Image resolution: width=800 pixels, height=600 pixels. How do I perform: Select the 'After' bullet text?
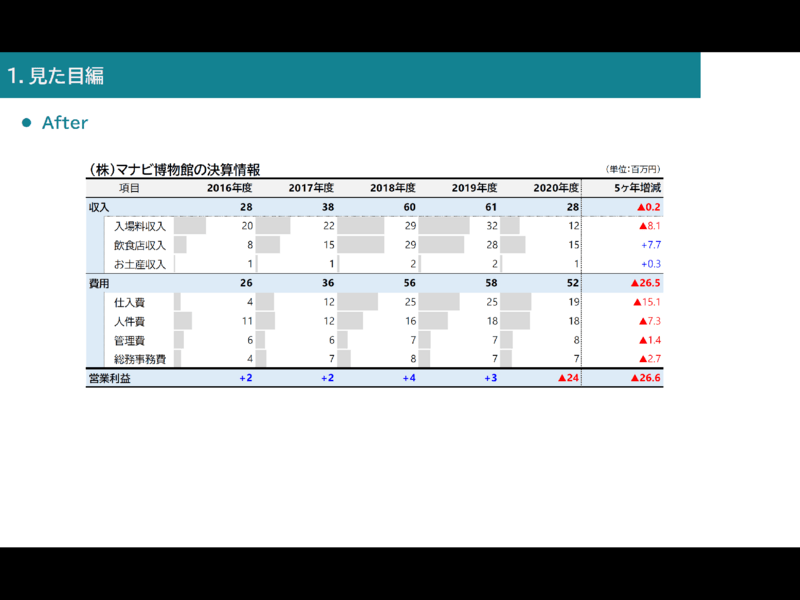[x=65, y=123]
